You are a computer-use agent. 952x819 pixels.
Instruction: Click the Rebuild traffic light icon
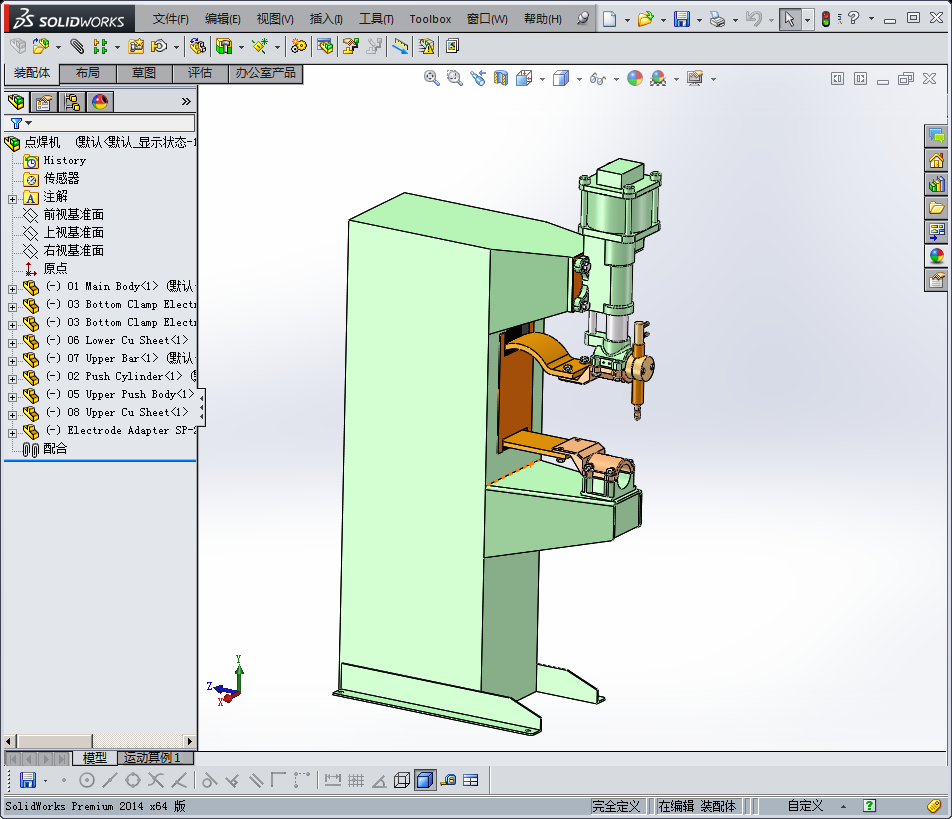point(826,19)
